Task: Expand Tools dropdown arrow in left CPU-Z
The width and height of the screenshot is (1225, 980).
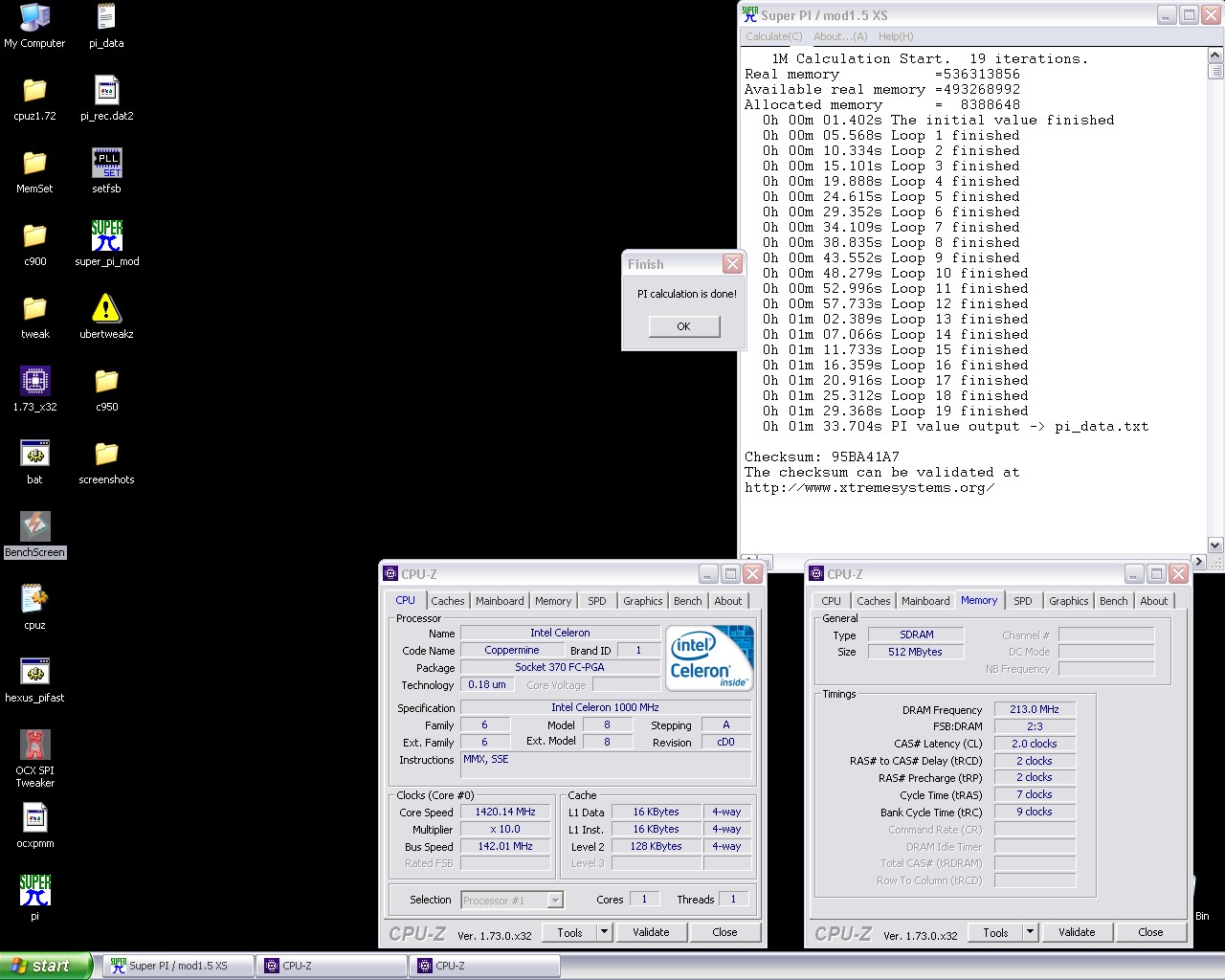Action: (605, 932)
